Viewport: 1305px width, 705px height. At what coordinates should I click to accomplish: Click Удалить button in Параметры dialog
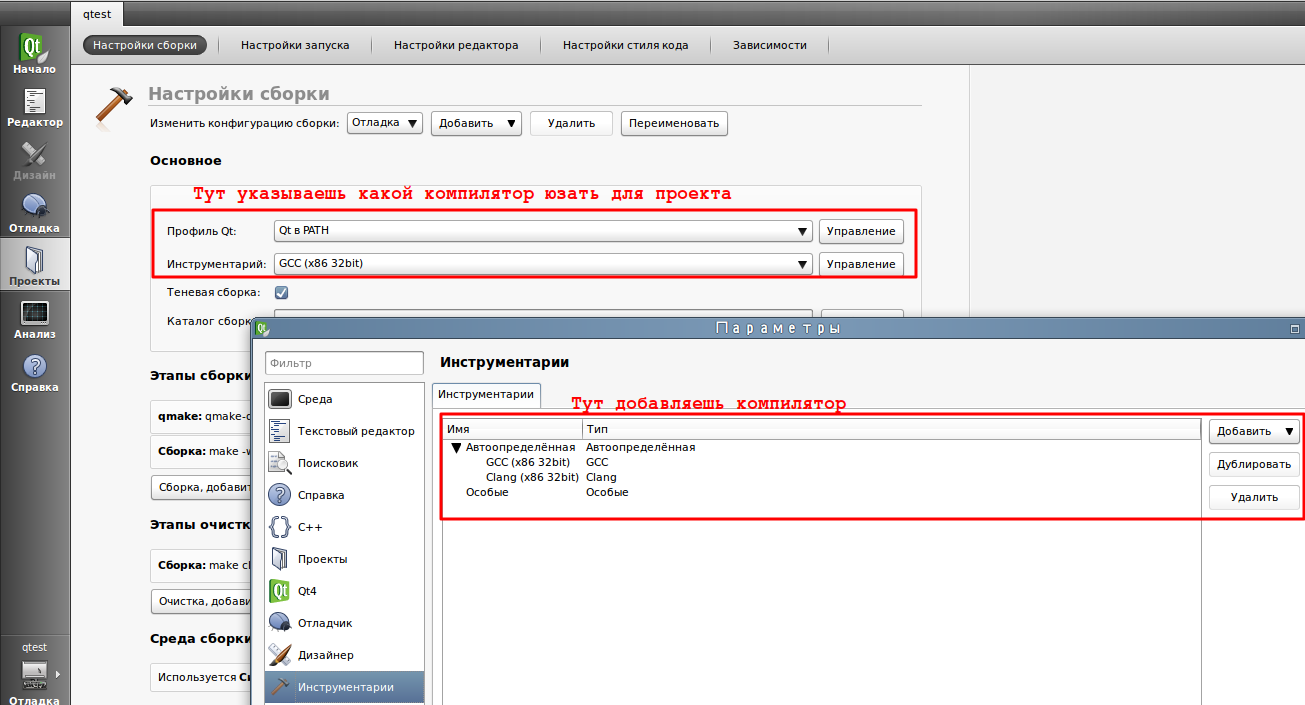pos(1254,497)
